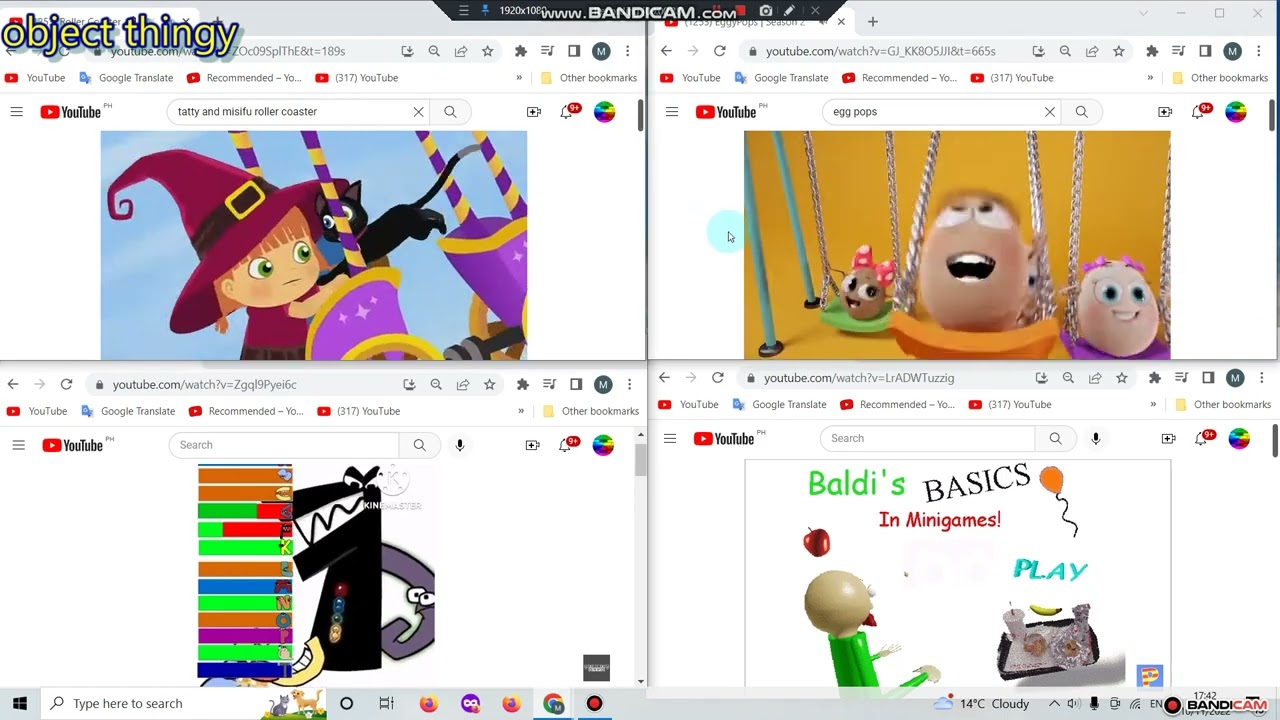Screen dimensions: 1280x720
Task: Open Chrome three-dot menu in Zgql9Pyei6c window
Action: tap(629, 384)
